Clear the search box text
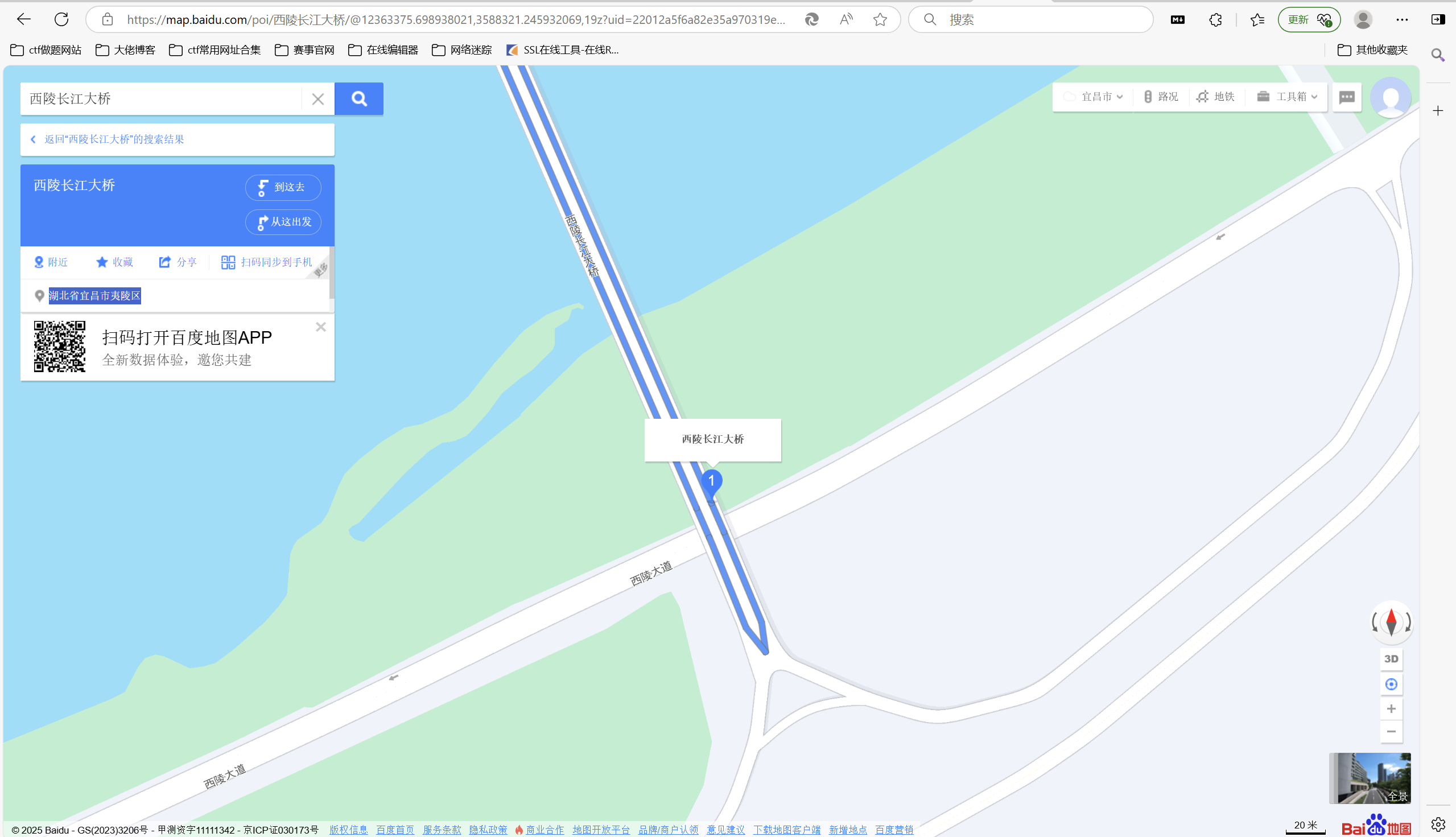The height and width of the screenshot is (837, 1456). coord(318,99)
